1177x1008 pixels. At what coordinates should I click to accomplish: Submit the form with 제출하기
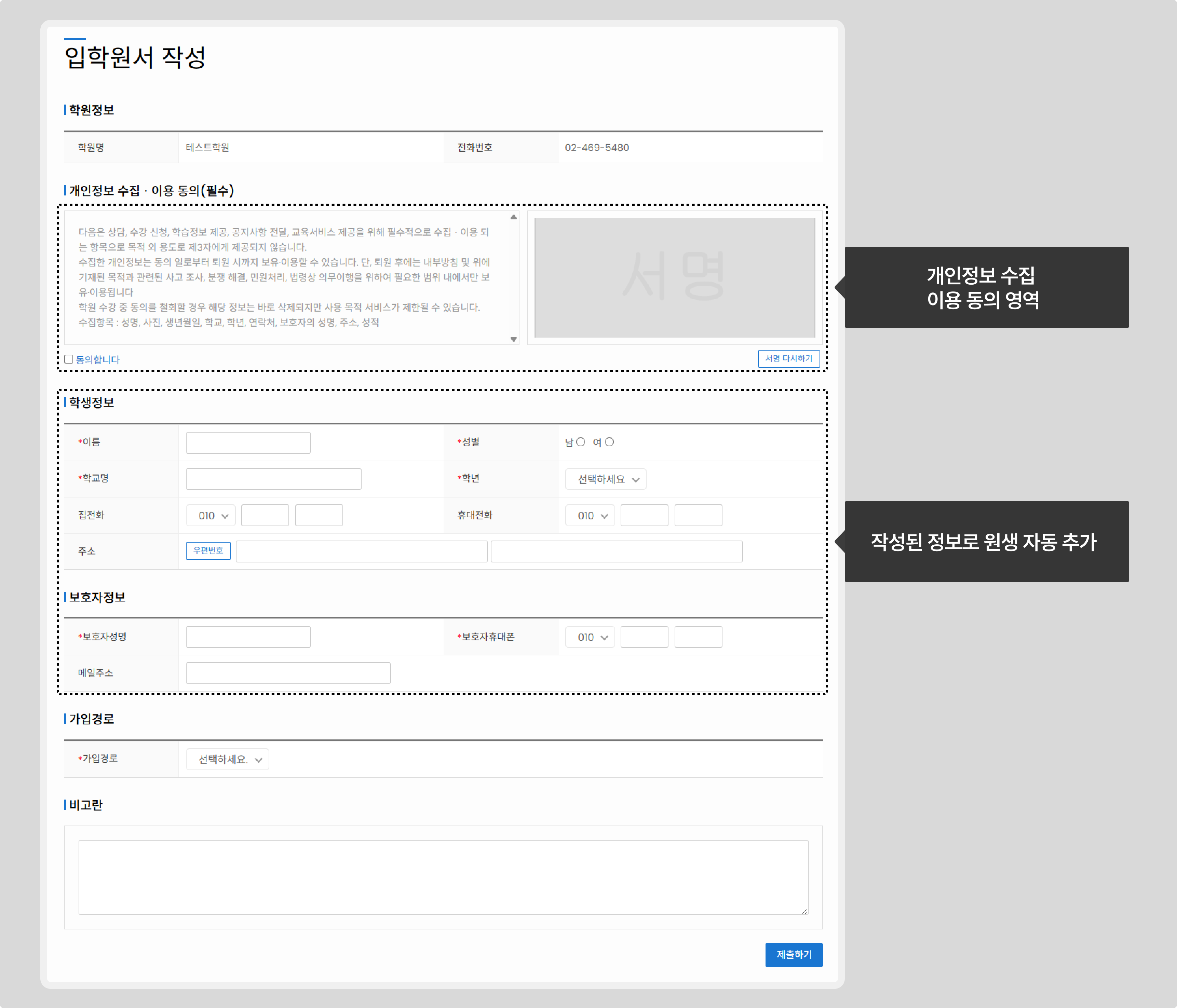click(x=794, y=955)
